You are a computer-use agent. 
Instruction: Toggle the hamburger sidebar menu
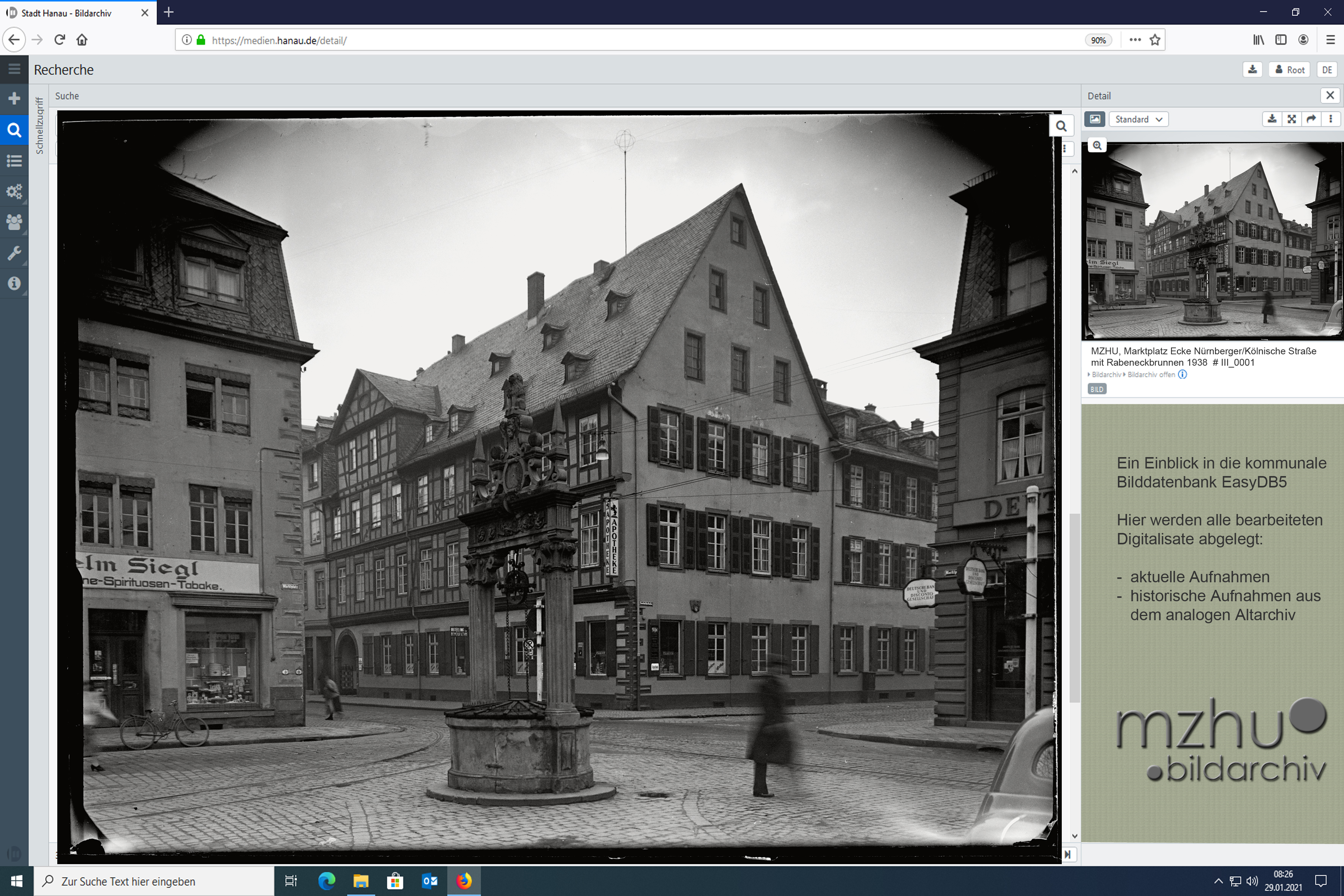click(14, 69)
